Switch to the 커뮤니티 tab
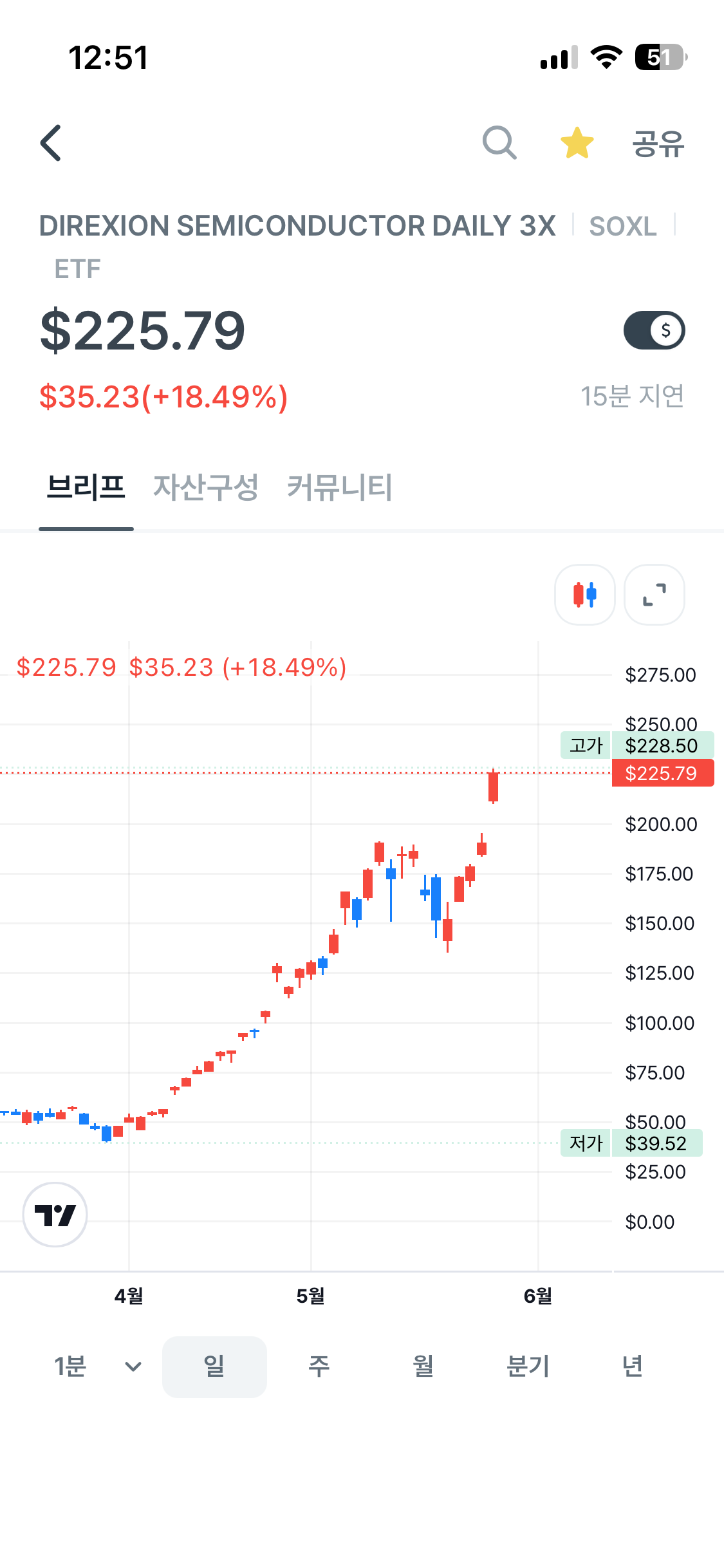 coord(339,487)
